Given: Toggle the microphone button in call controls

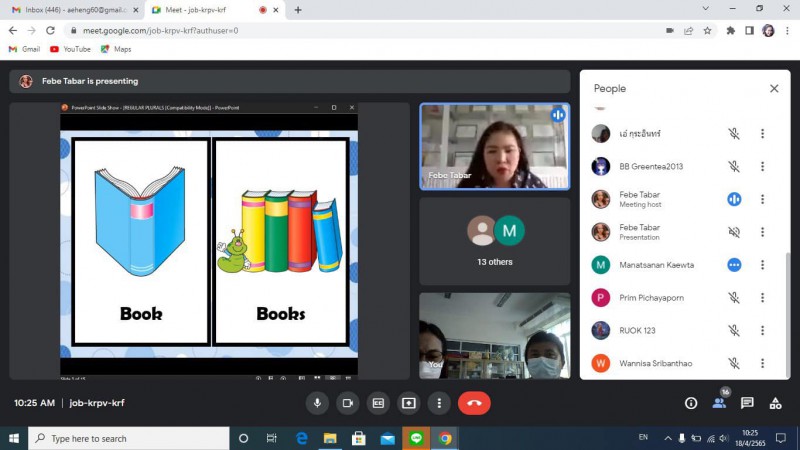Looking at the screenshot, I should point(318,403).
